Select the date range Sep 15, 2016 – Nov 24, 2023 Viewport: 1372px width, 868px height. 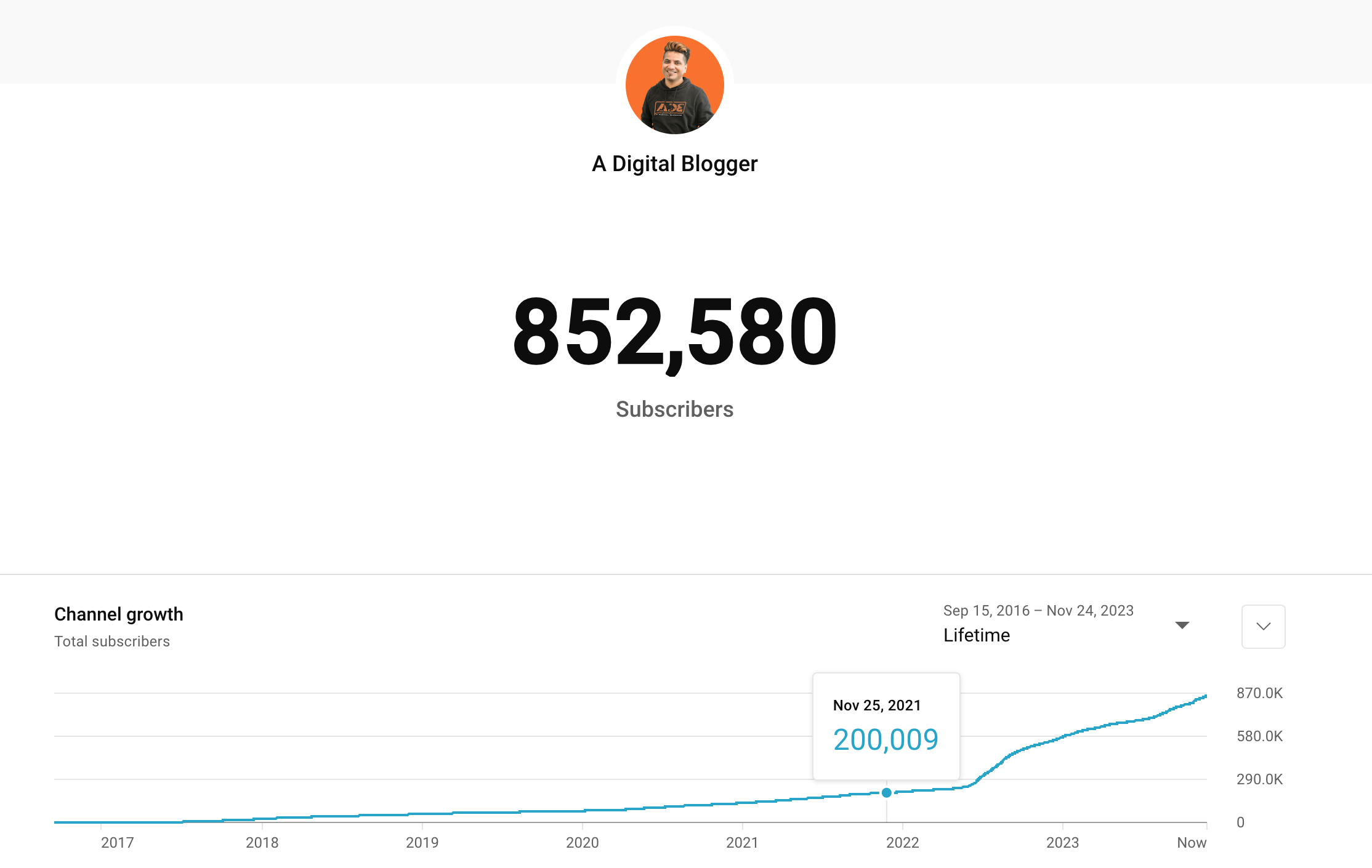tap(1038, 610)
